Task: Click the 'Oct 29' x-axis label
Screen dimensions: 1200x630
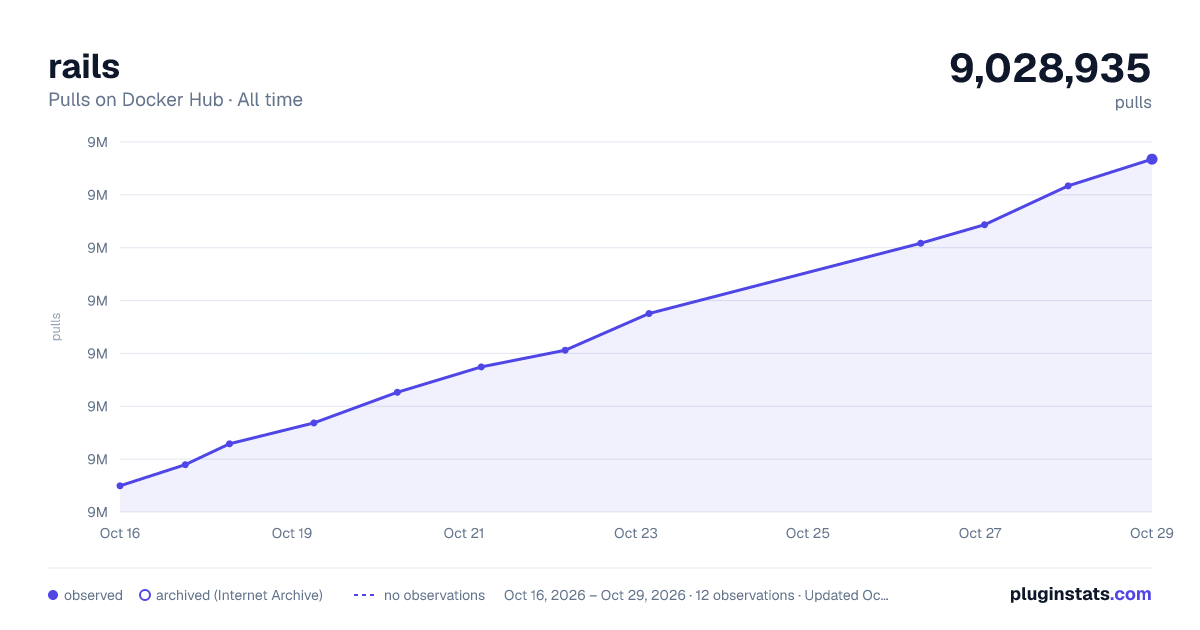Action: [1151, 533]
